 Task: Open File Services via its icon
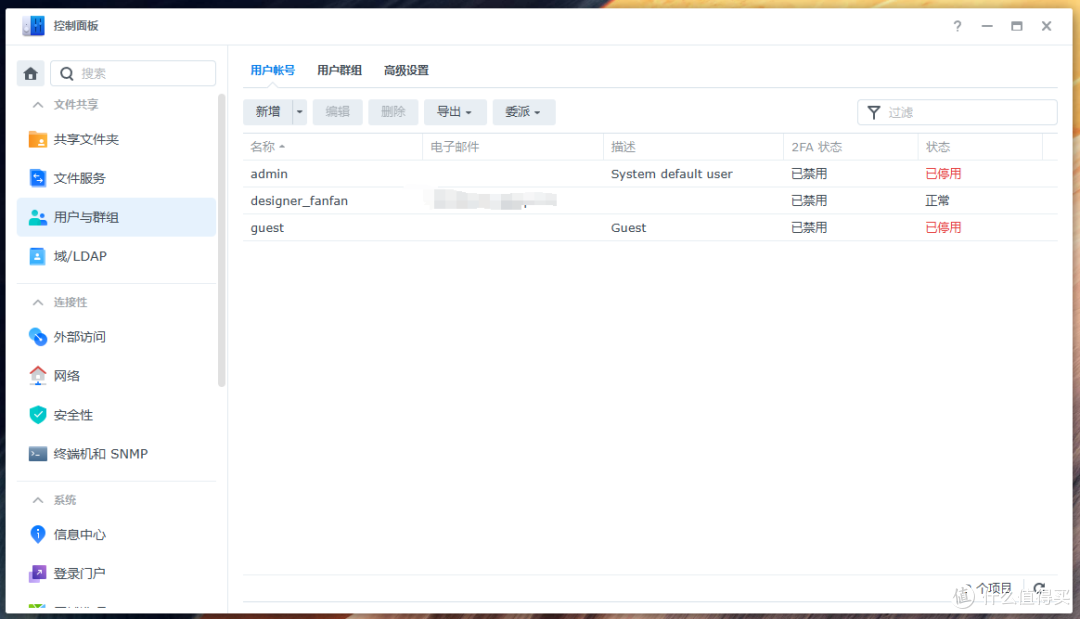[x=37, y=178]
